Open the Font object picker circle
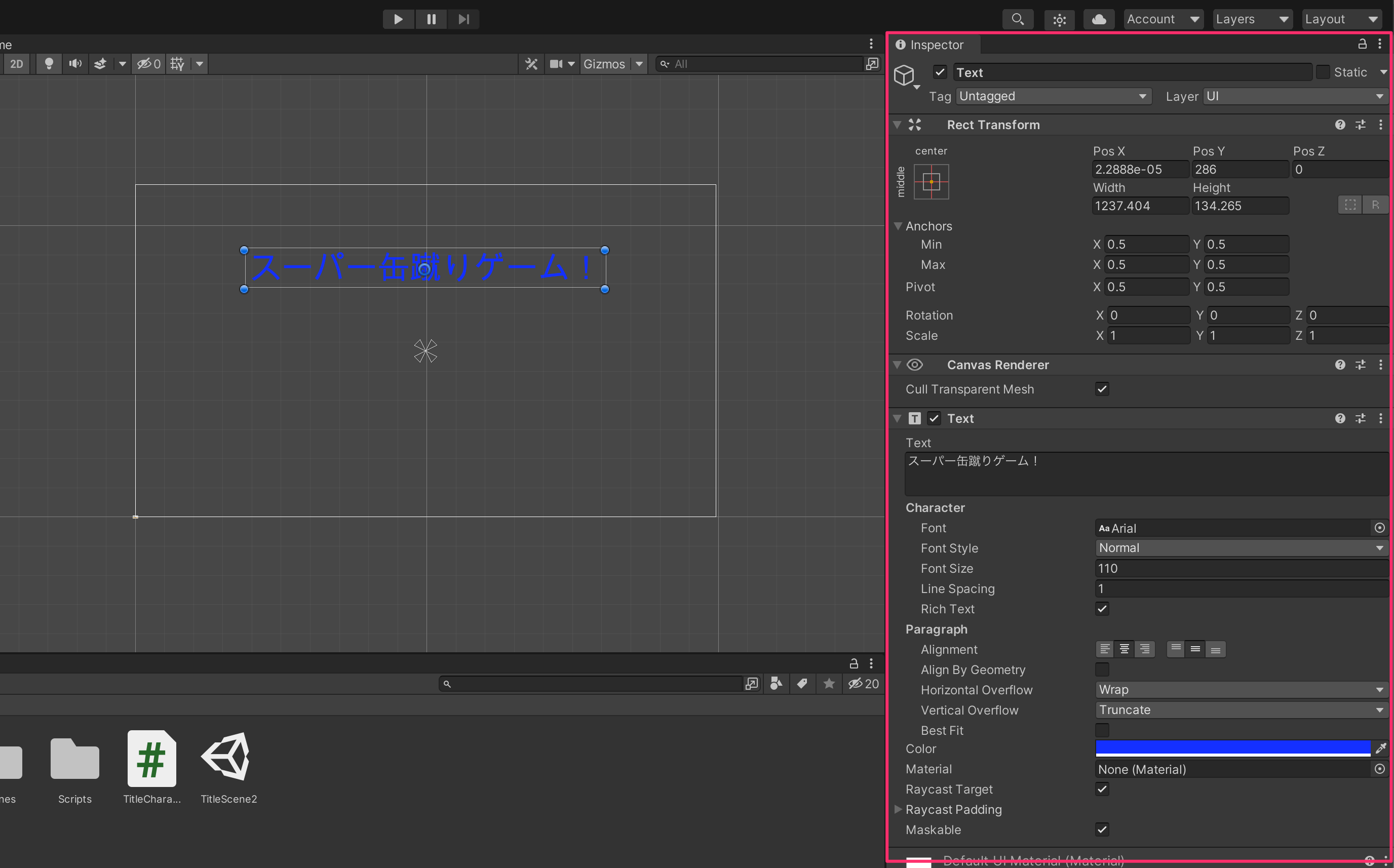 pos(1380,528)
